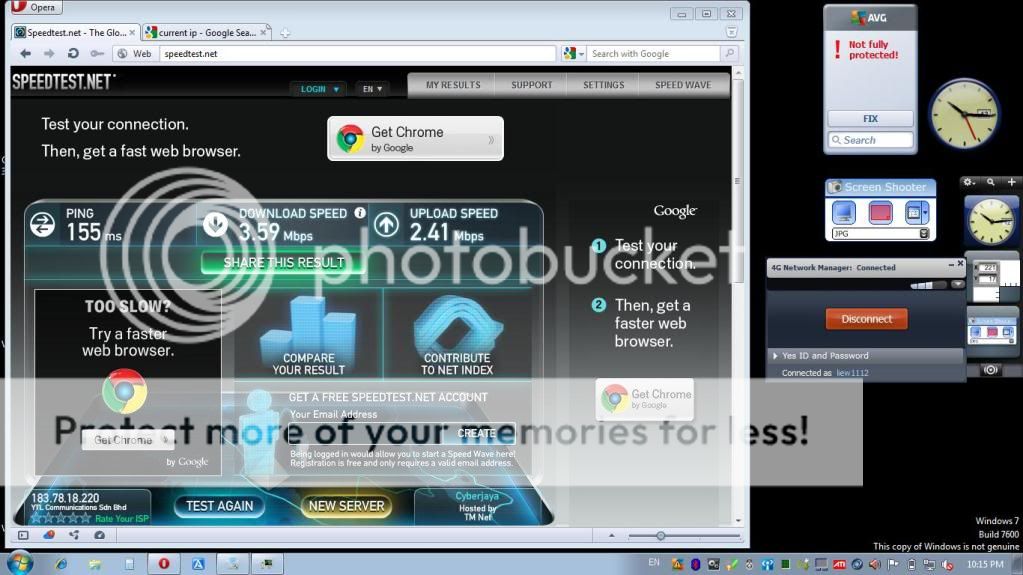Click the gadget sidebar plus icon
The height and width of the screenshot is (575, 1023).
(1011, 182)
